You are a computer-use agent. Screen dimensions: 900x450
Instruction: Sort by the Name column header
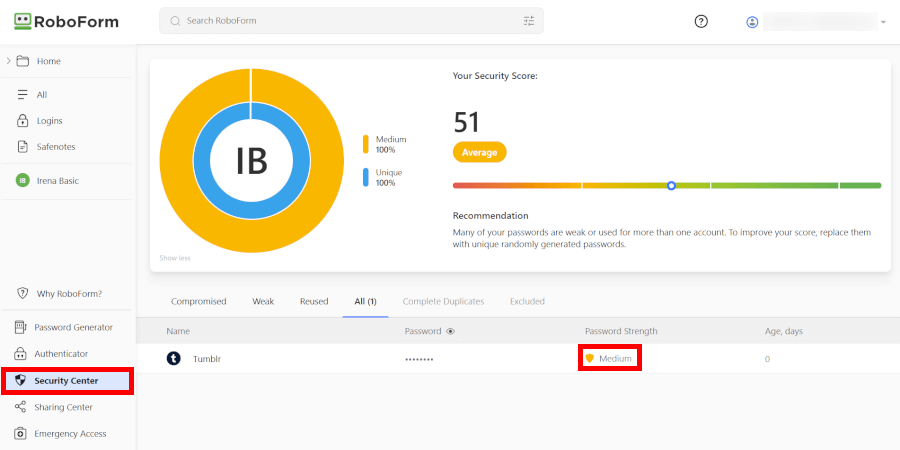coord(178,331)
